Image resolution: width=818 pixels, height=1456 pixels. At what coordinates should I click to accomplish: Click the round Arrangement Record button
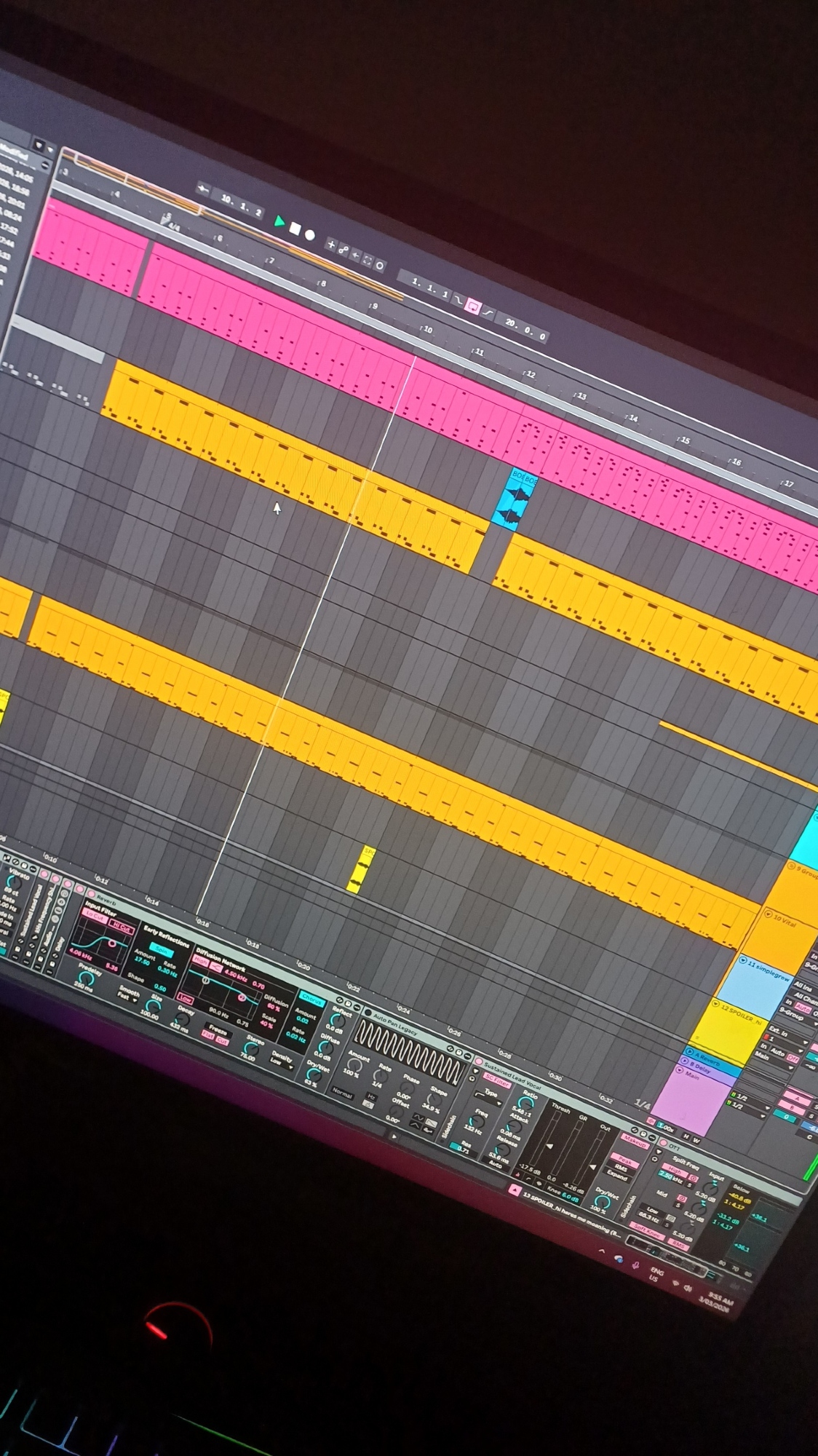pyautogui.click(x=310, y=234)
